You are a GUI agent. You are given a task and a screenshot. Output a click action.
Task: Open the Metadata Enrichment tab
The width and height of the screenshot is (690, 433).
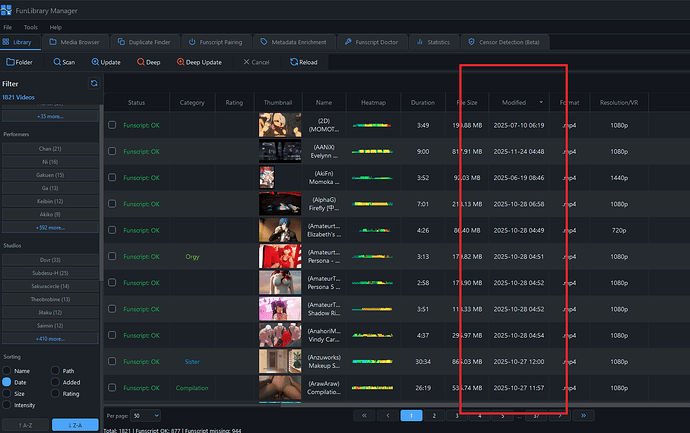coord(294,42)
